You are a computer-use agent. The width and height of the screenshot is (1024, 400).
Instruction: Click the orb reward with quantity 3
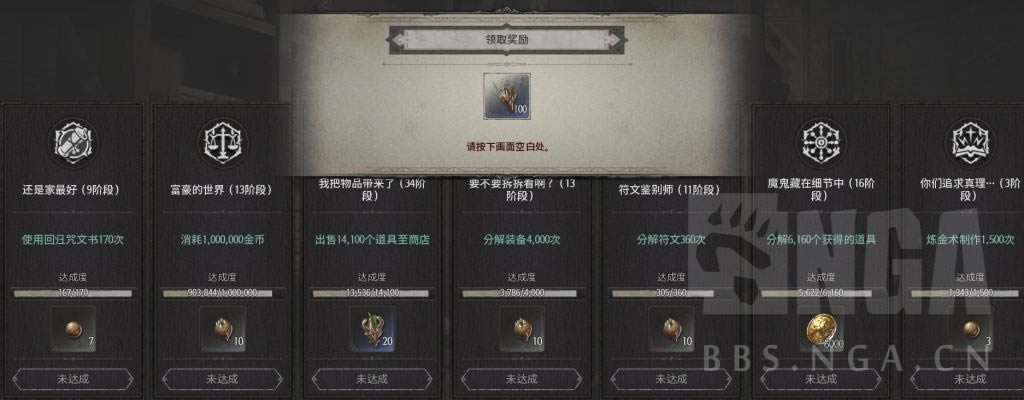(970, 329)
